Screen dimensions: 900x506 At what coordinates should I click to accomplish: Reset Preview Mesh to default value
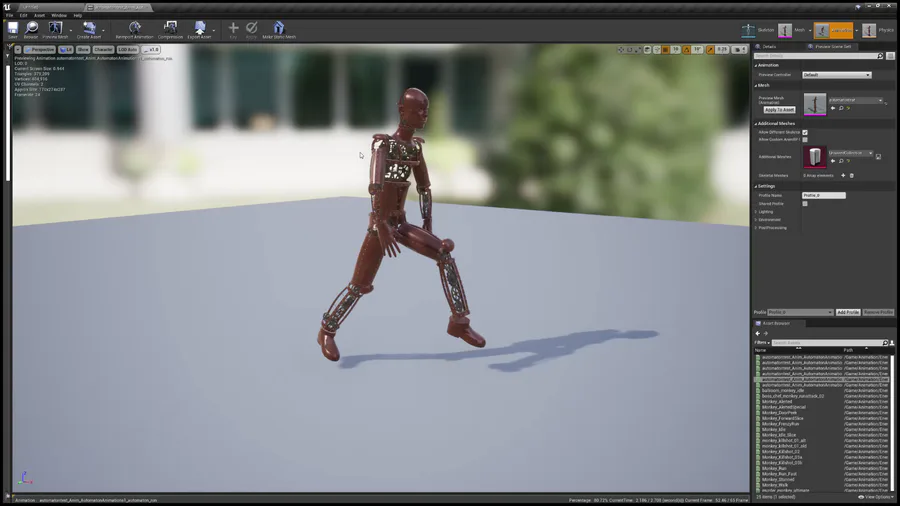click(848, 108)
